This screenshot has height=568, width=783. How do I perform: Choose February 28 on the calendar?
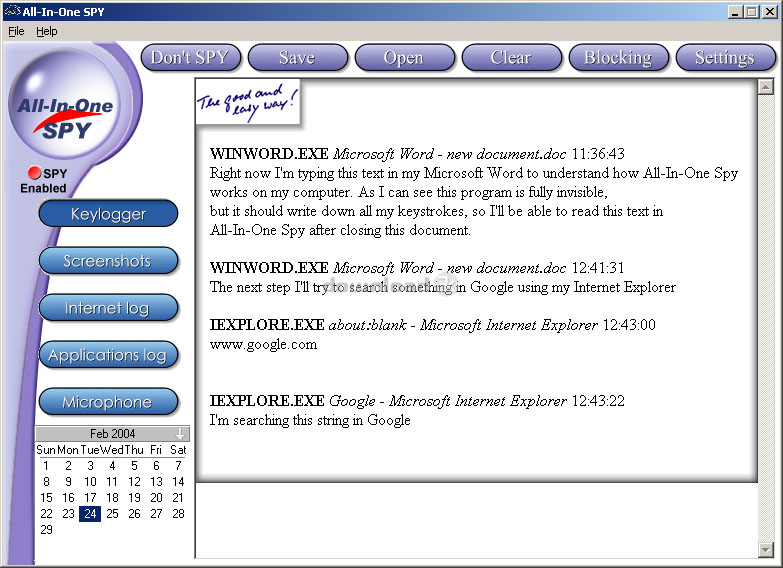(x=178, y=514)
